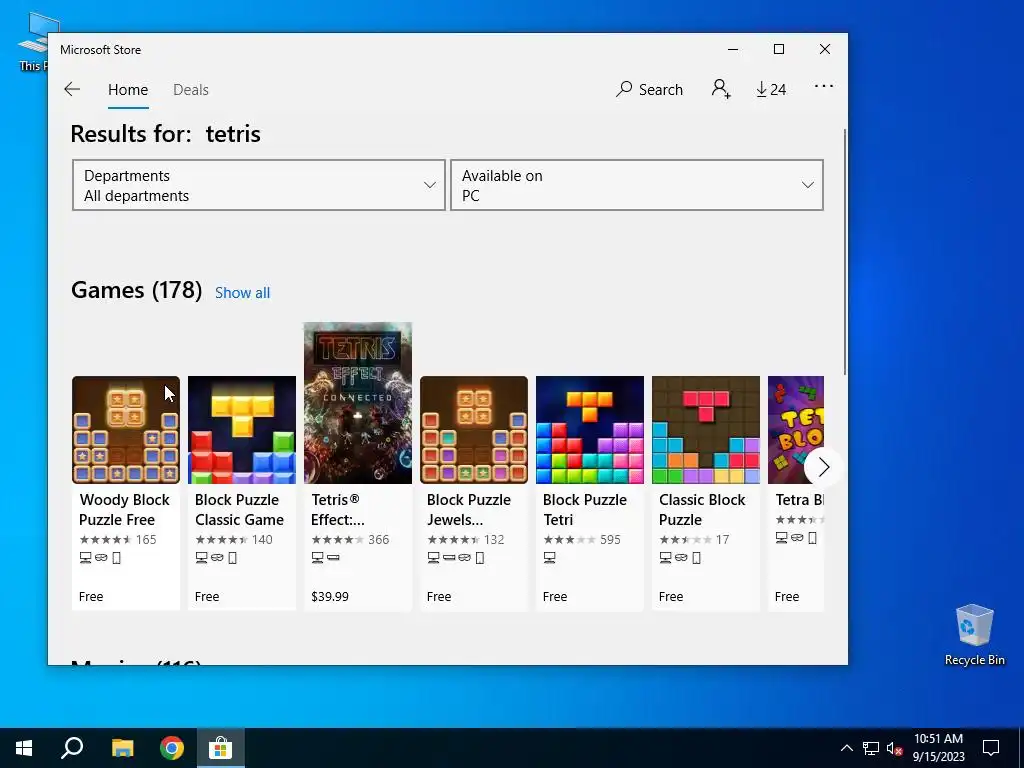The height and width of the screenshot is (768, 1024).
Task: Click the $39.99 price label
Action: (x=330, y=596)
